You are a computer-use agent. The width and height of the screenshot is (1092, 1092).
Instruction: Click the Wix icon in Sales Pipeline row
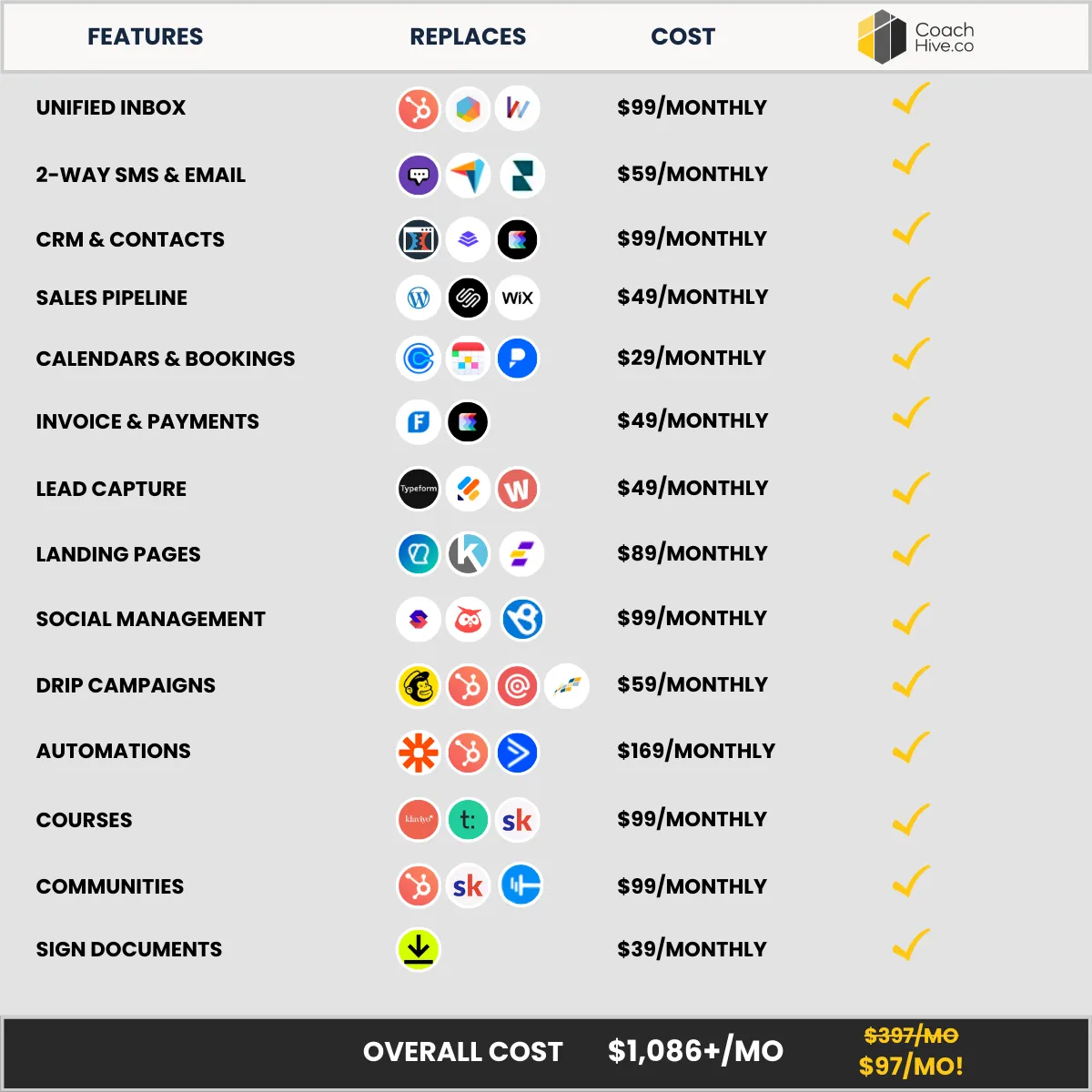coord(518,298)
